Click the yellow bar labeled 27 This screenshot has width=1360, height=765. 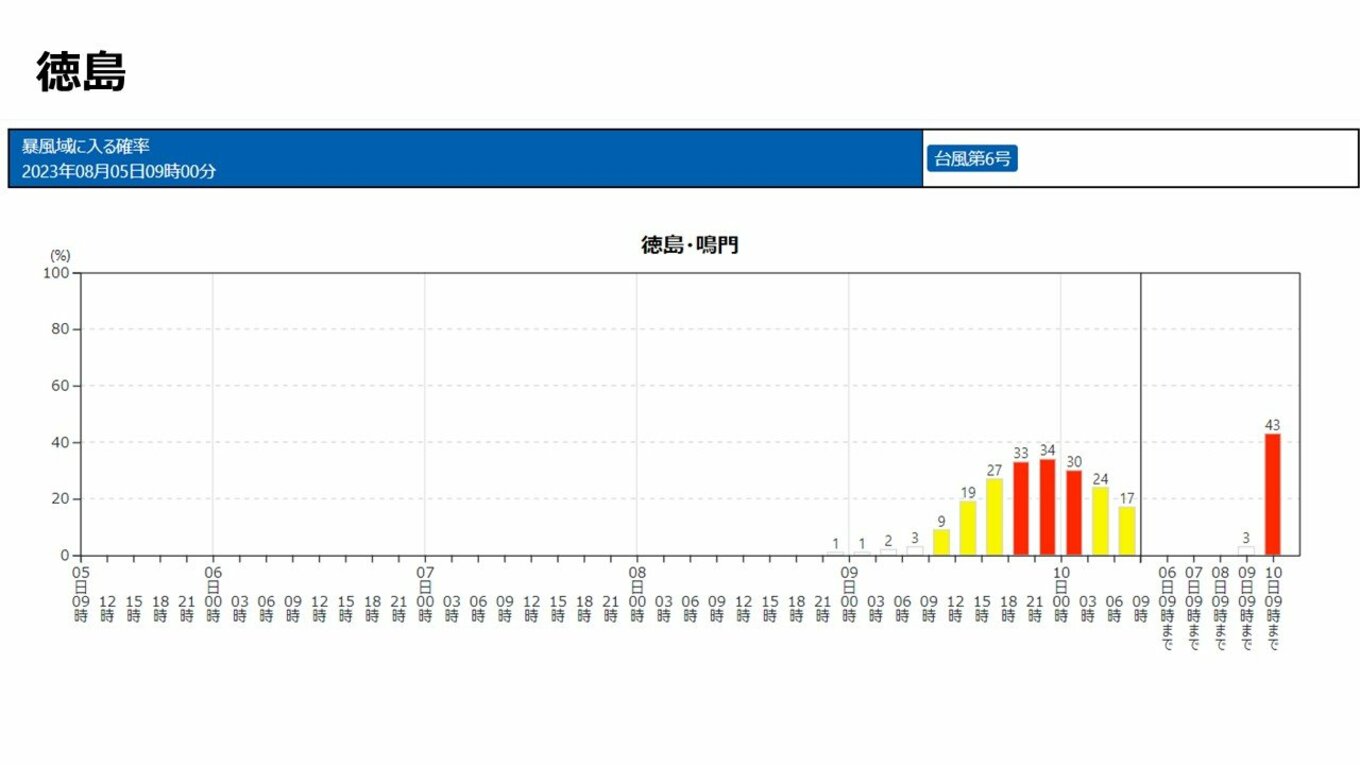(994, 517)
